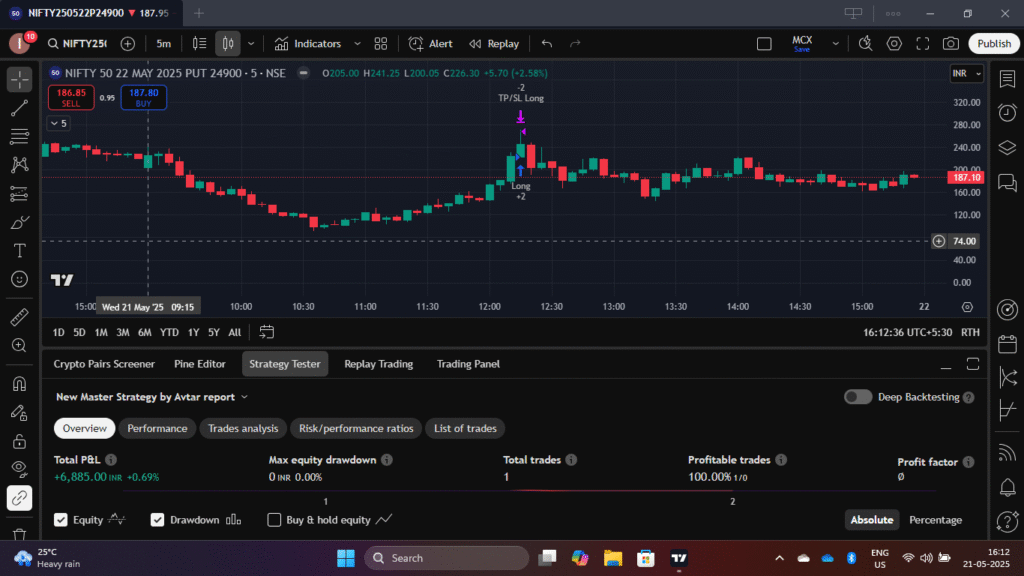The image size is (1024, 576).
Task: Open the Risk/performance ratios tab
Action: 356,428
